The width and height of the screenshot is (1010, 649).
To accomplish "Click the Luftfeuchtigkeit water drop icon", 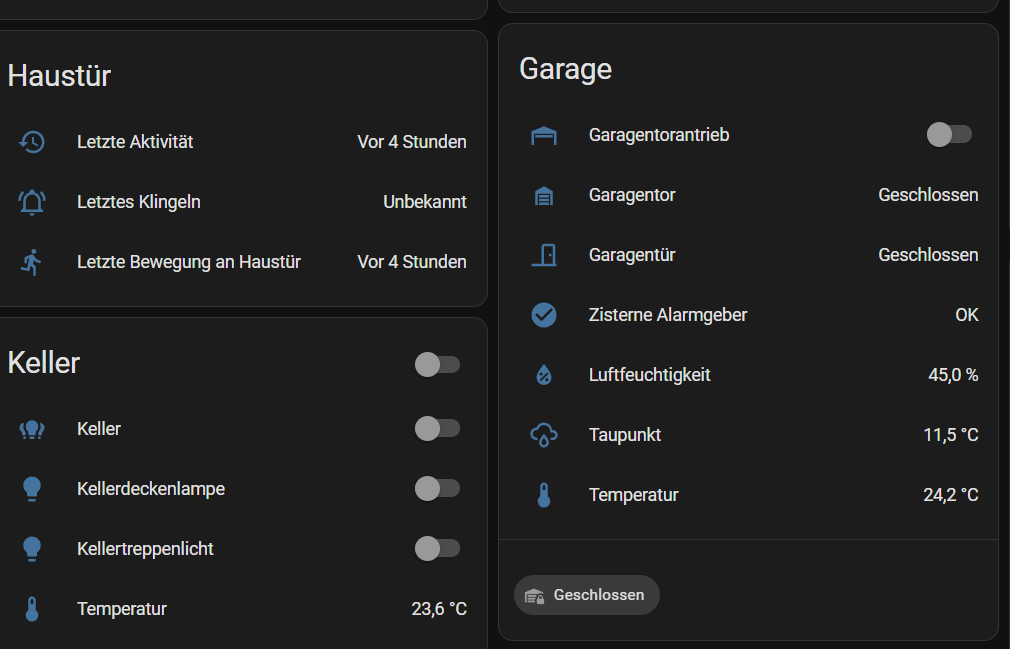I will pos(543,375).
